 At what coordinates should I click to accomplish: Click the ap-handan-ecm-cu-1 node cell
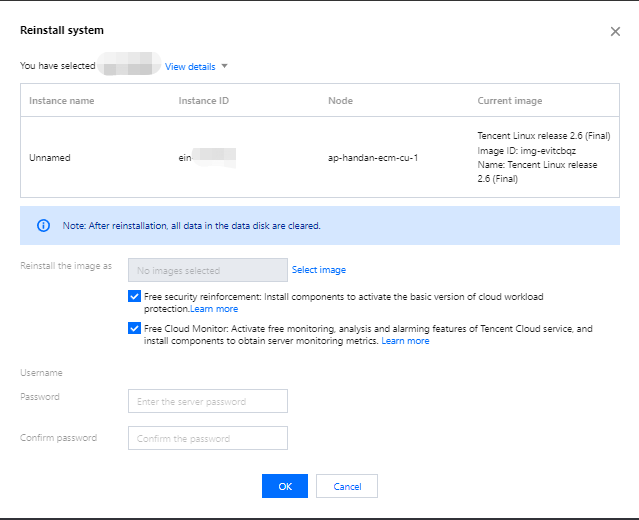tap(371, 158)
